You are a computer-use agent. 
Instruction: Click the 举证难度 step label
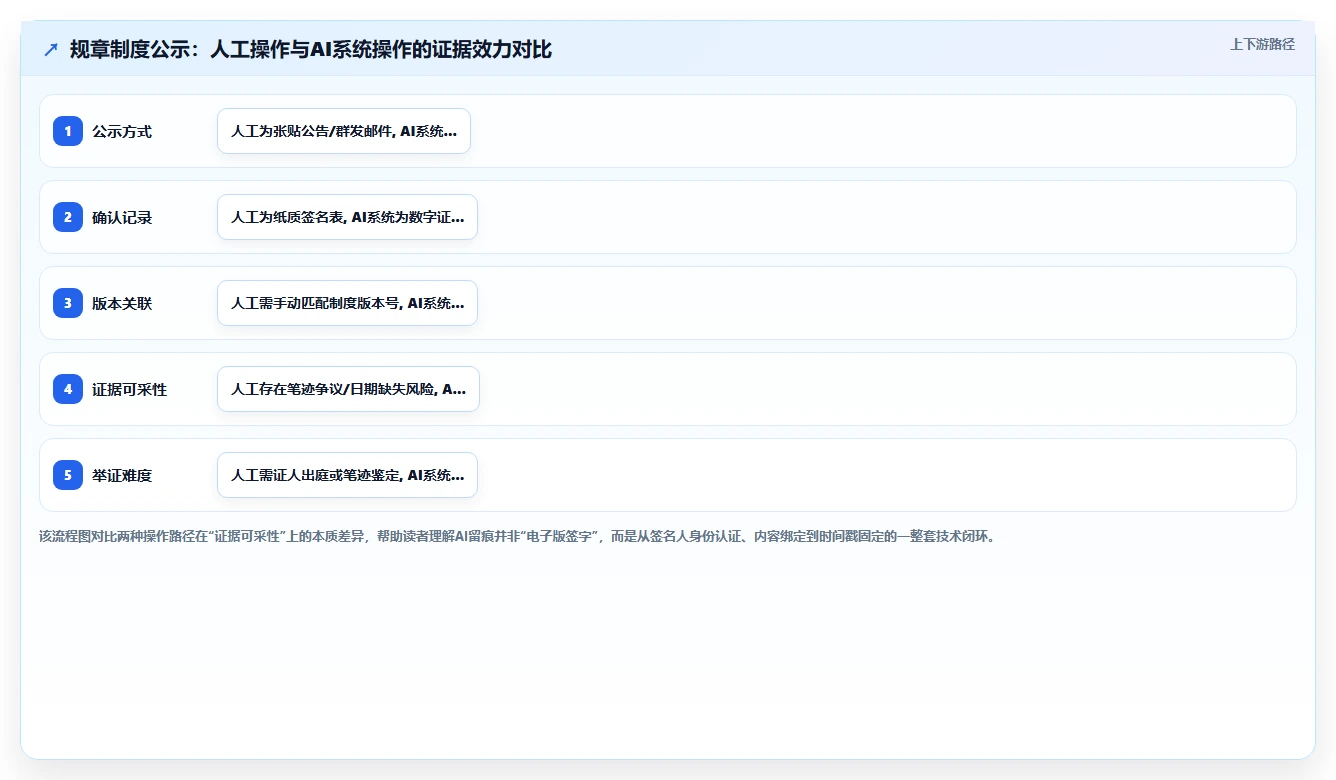[122, 476]
